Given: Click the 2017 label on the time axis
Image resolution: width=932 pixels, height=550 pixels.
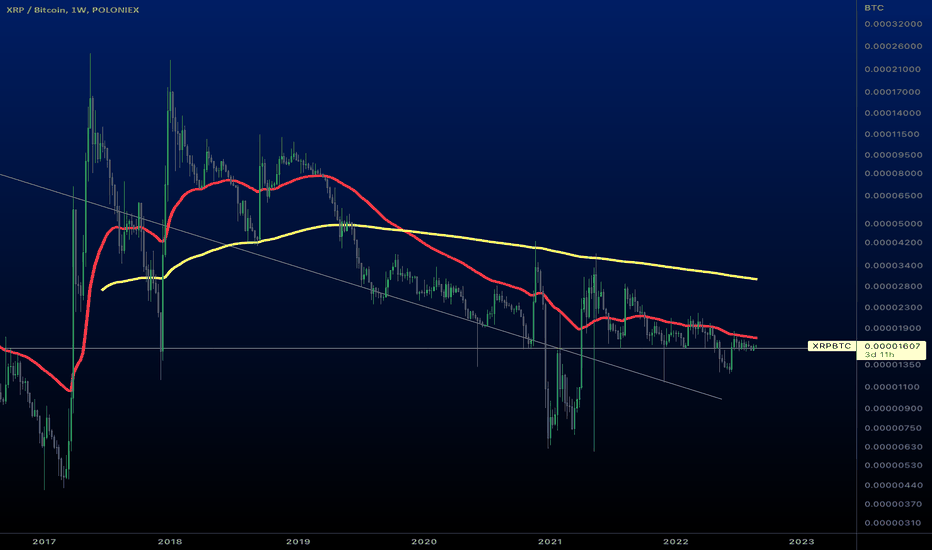Looking at the screenshot, I should pyautogui.click(x=44, y=542).
